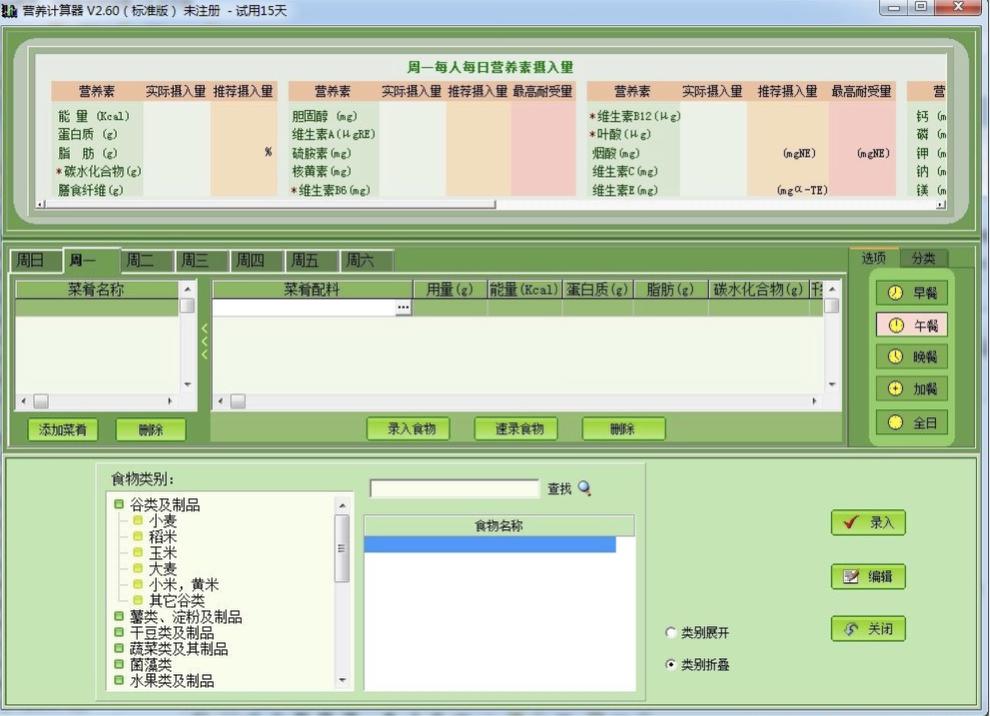Switch to the 周六 tab
The width and height of the screenshot is (990, 716).
(367, 260)
